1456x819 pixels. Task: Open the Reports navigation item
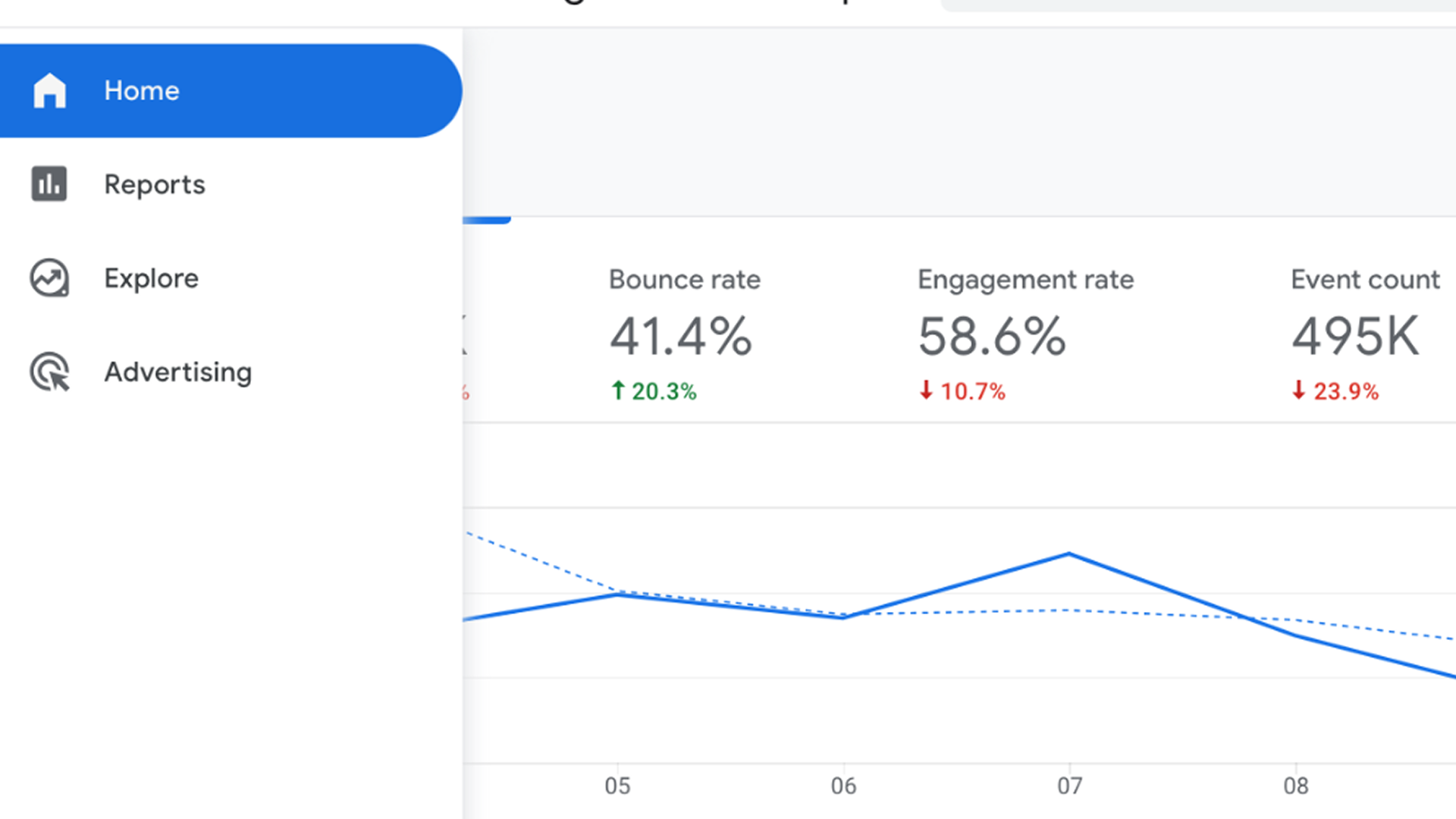click(231, 184)
